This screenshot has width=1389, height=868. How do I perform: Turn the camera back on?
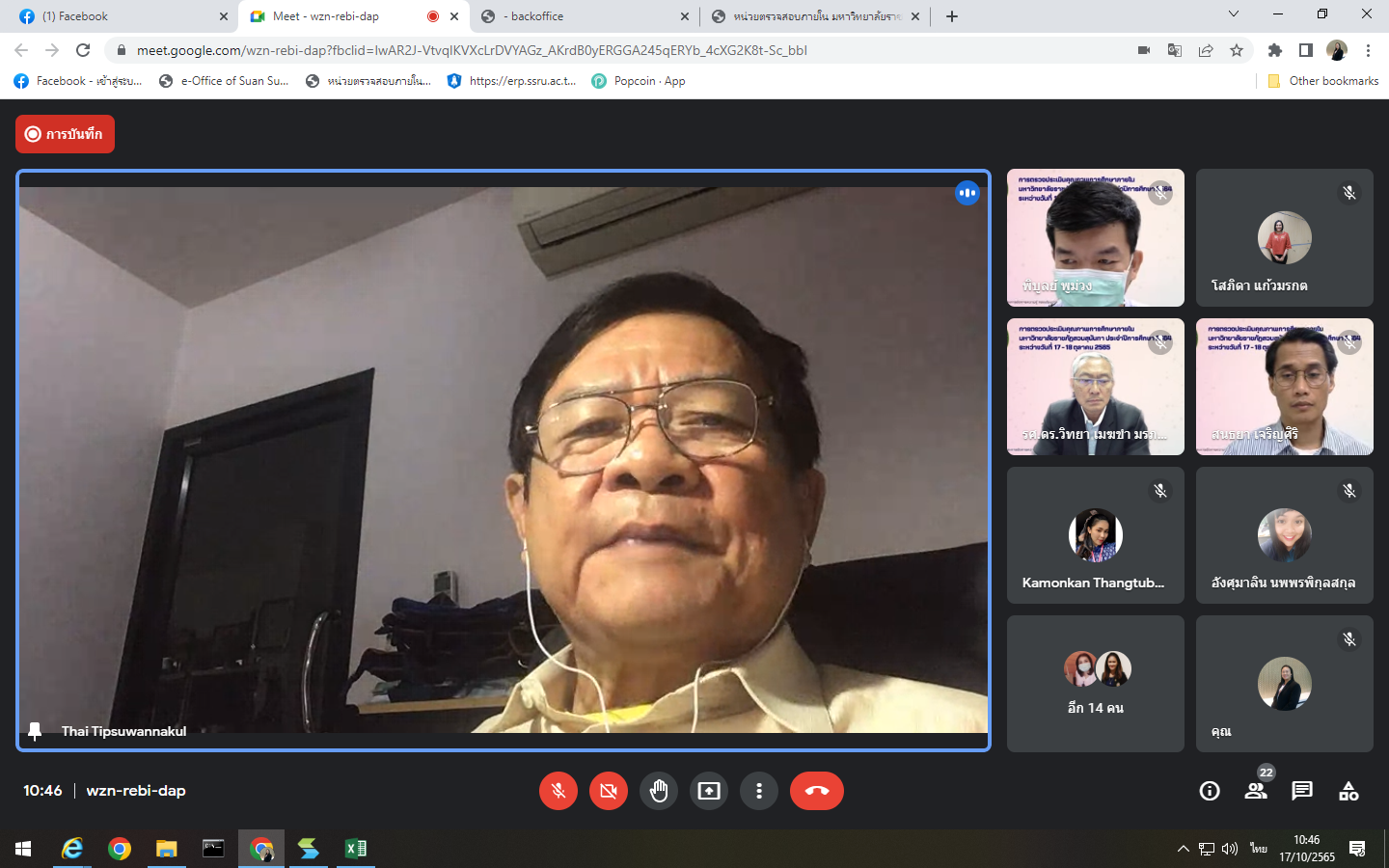click(x=609, y=791)
